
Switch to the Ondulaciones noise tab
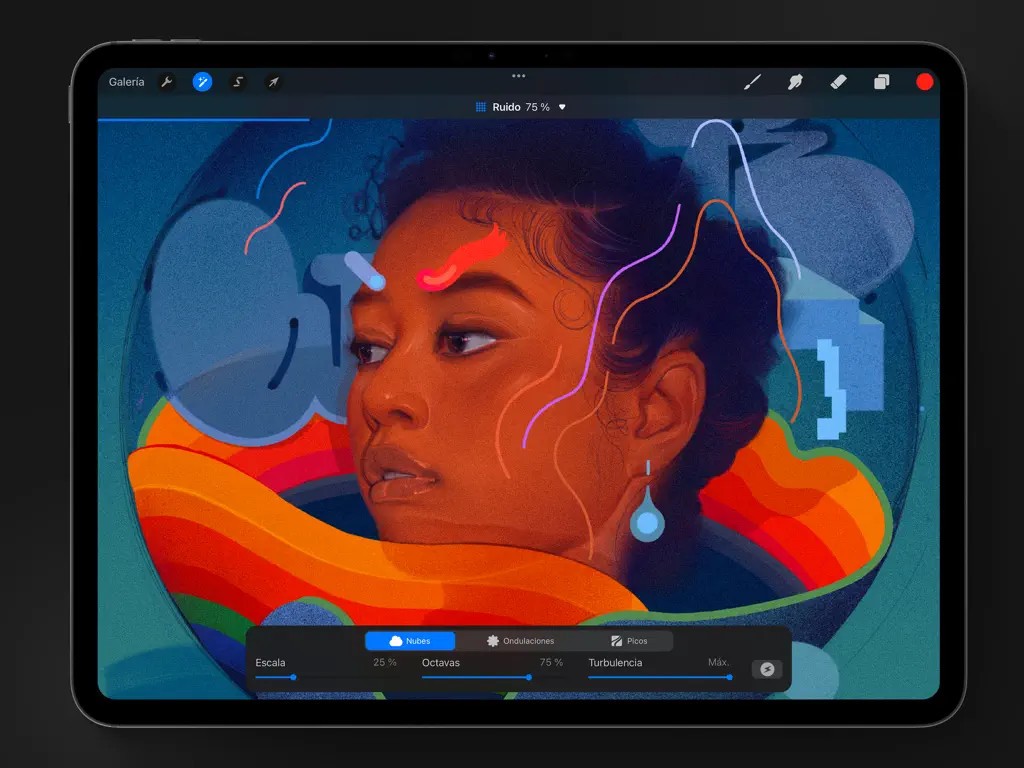coord(519,641)
